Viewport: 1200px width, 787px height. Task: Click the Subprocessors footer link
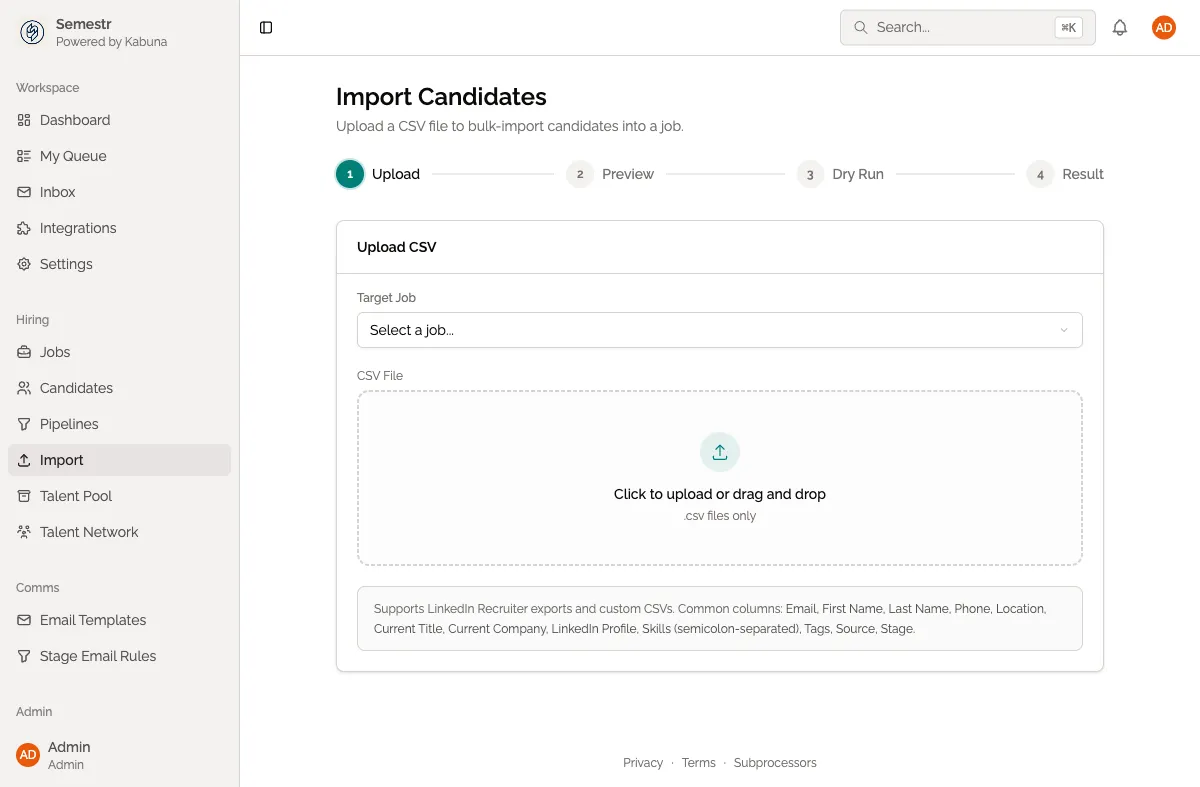(775, 762)
